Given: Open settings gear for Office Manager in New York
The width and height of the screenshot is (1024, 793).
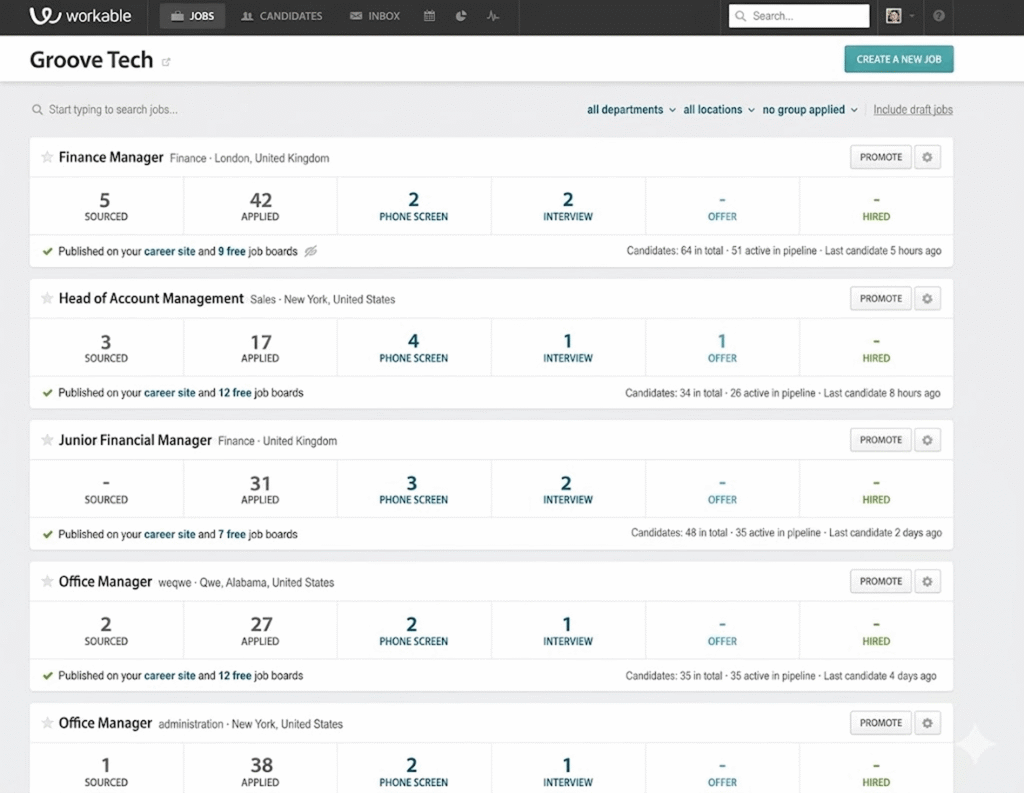Looking at the screenshot, I should click(x=927, y=723).
